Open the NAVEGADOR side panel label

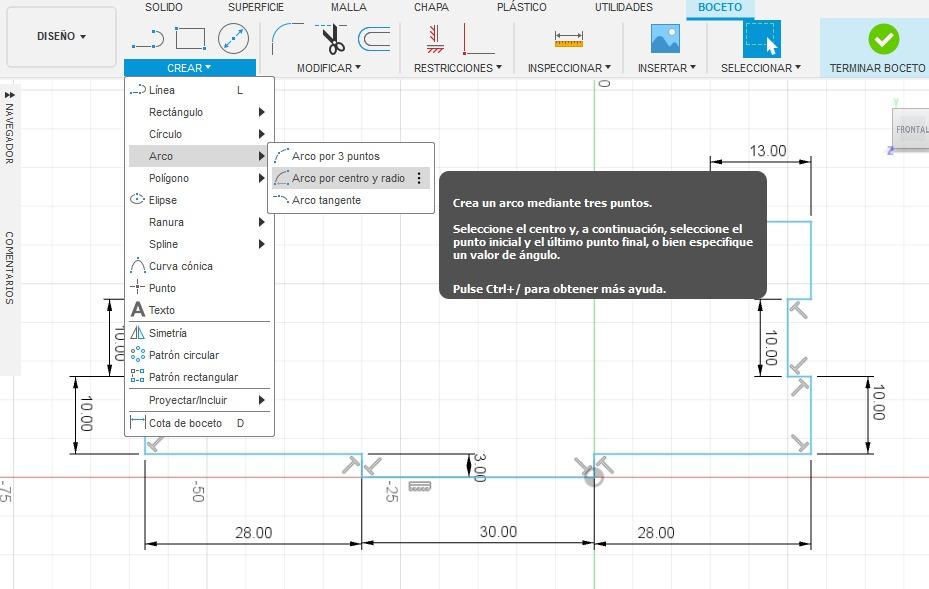[x=9, y=135]
